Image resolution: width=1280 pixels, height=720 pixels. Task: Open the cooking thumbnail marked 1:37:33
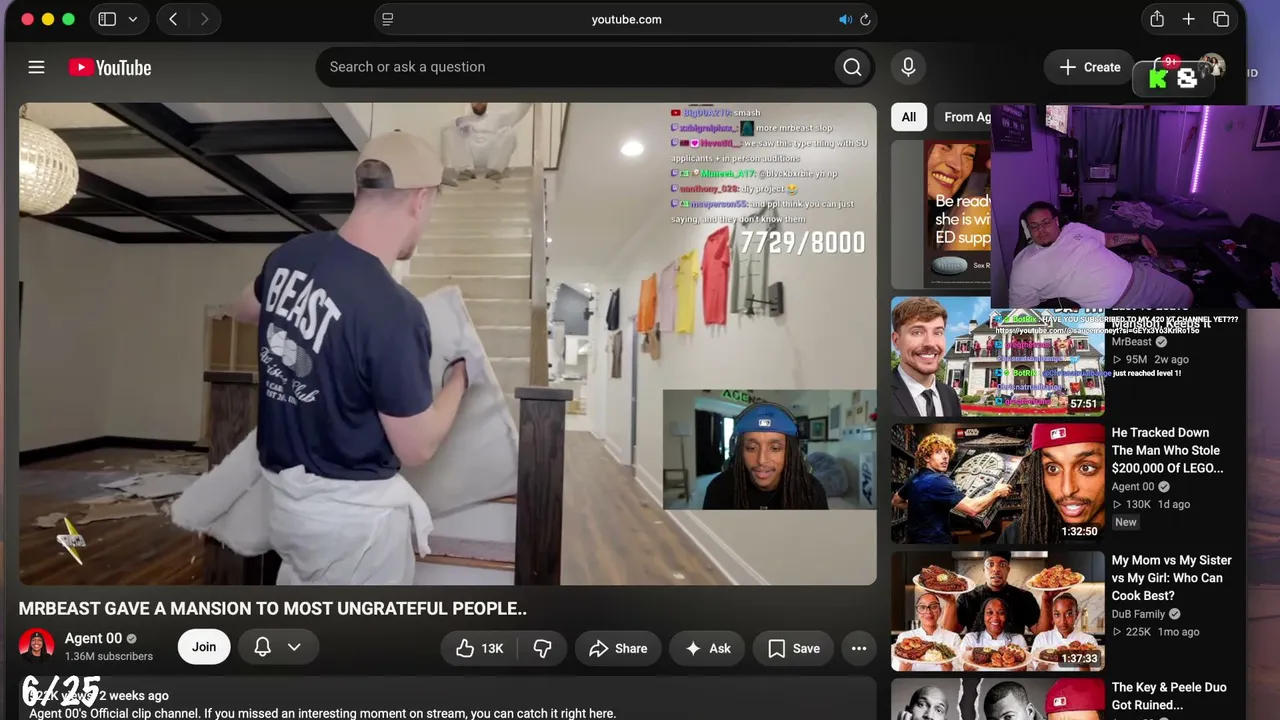[x=998, y=610]
